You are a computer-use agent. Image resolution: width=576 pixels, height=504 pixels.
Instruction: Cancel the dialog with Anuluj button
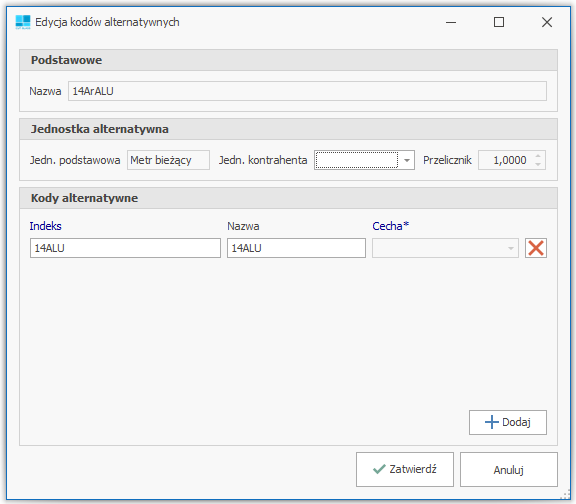point(509,469)
